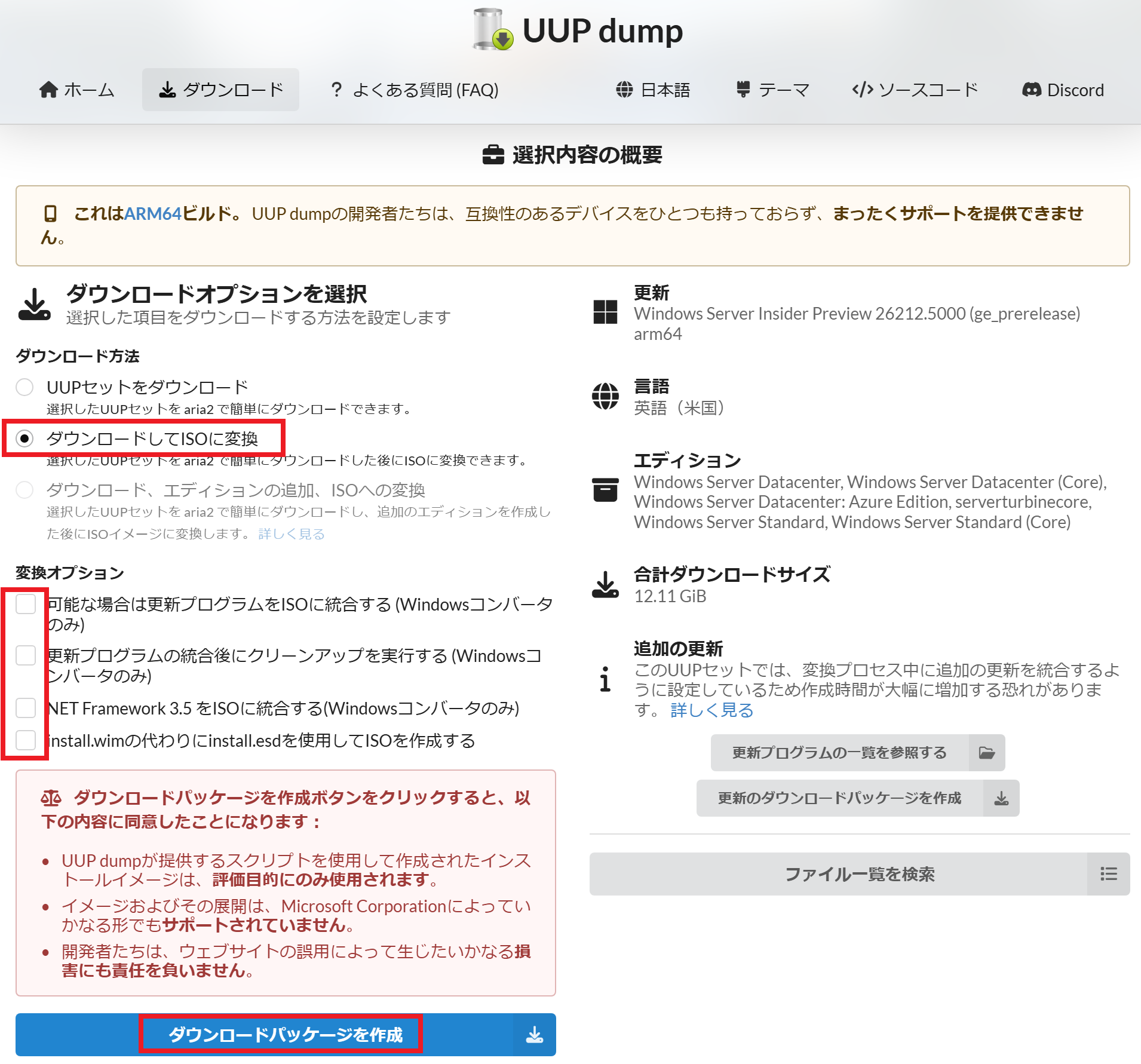Open 詳しく見る link under the edition-adding download option

[292, 533]
